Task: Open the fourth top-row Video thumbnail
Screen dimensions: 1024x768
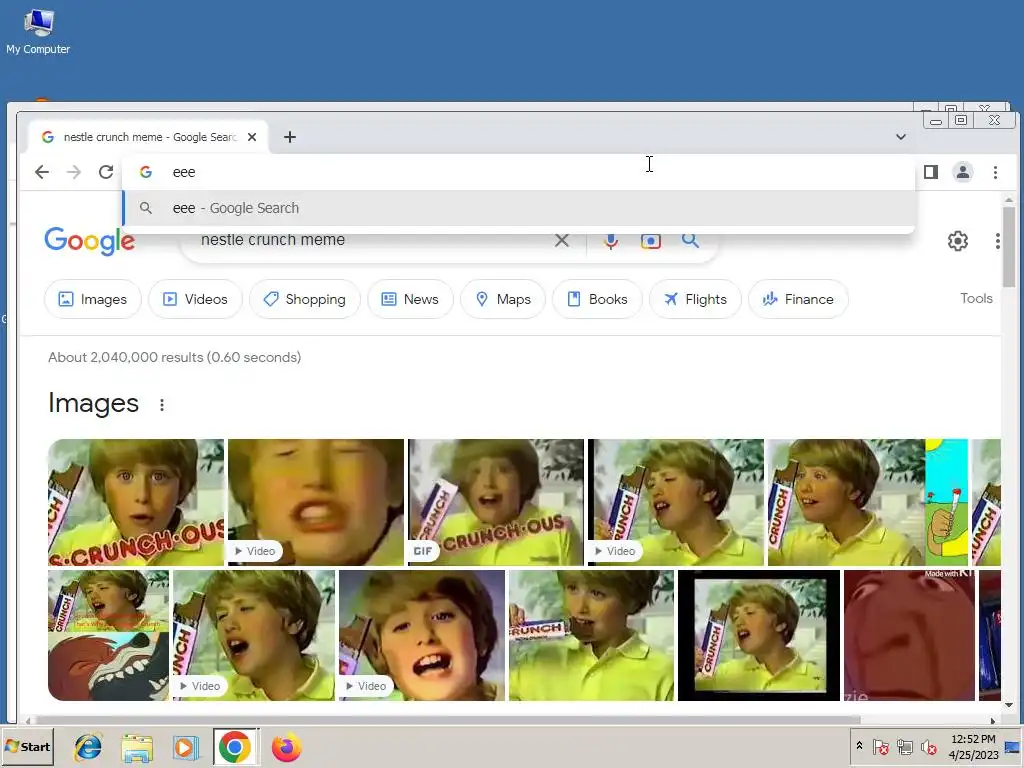Action: click(x=676, y=502)
